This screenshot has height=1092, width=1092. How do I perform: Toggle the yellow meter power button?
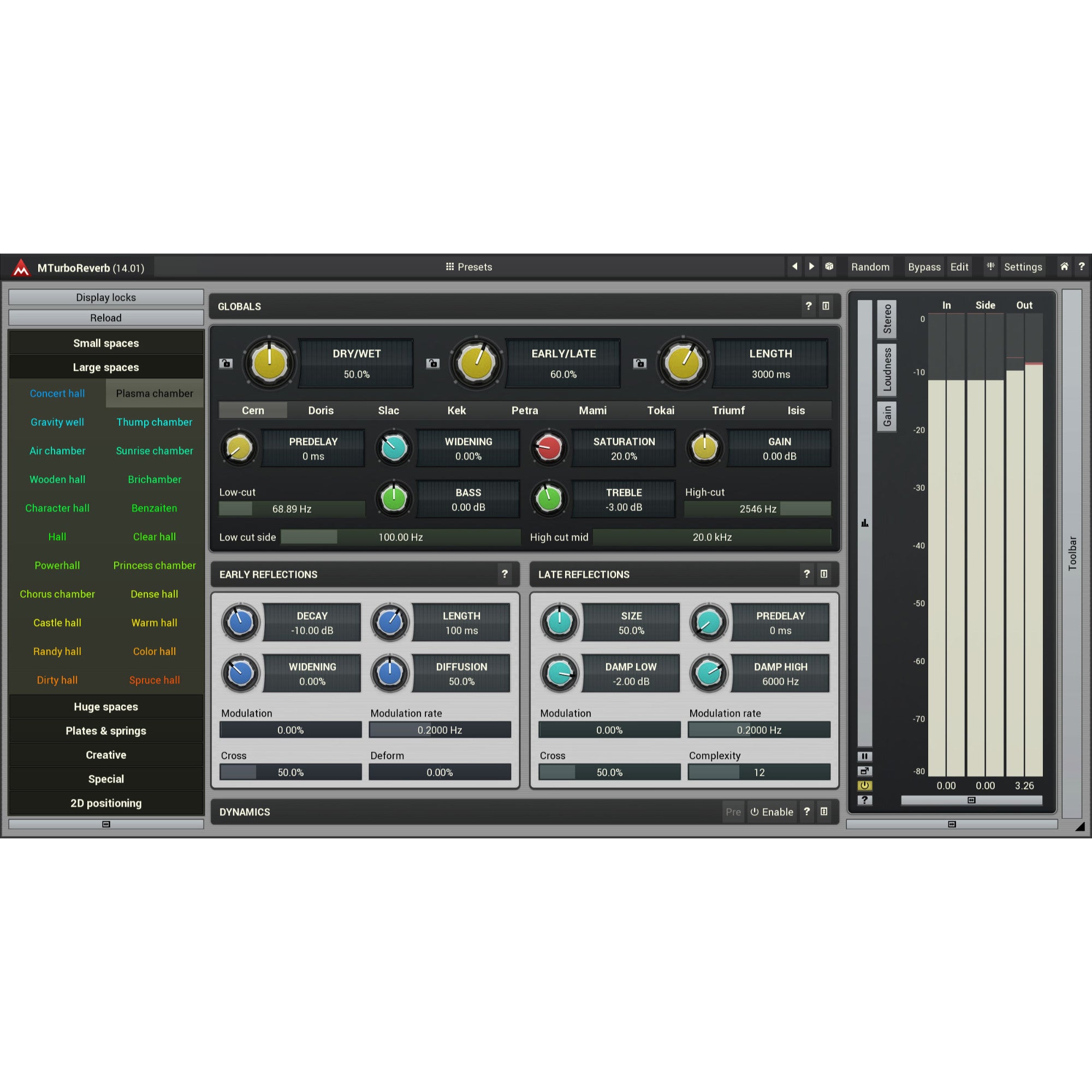click(x=865, y=786)
